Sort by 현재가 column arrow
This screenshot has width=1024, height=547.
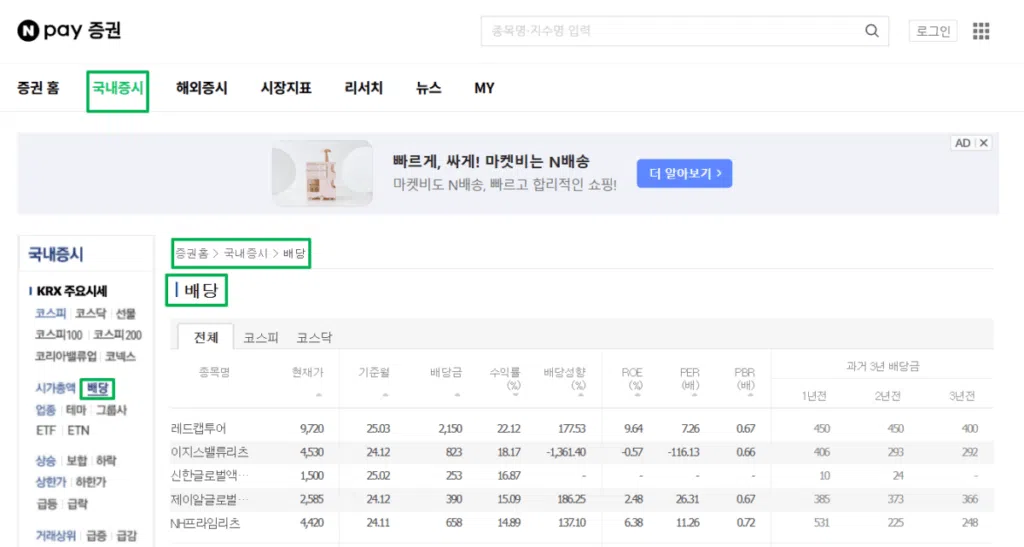point(319,395)
